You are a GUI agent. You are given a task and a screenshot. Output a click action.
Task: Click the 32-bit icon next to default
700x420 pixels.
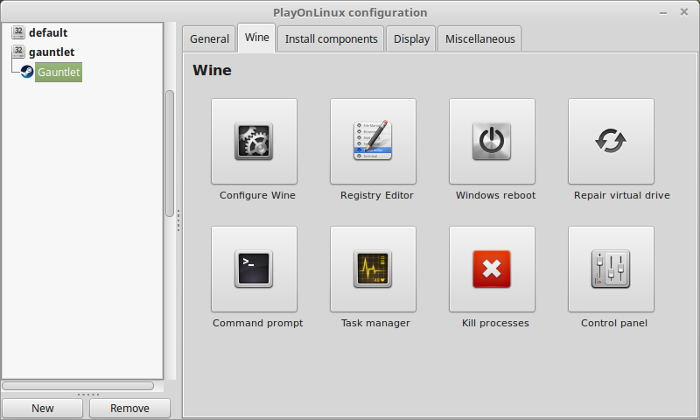pos(18,32)
